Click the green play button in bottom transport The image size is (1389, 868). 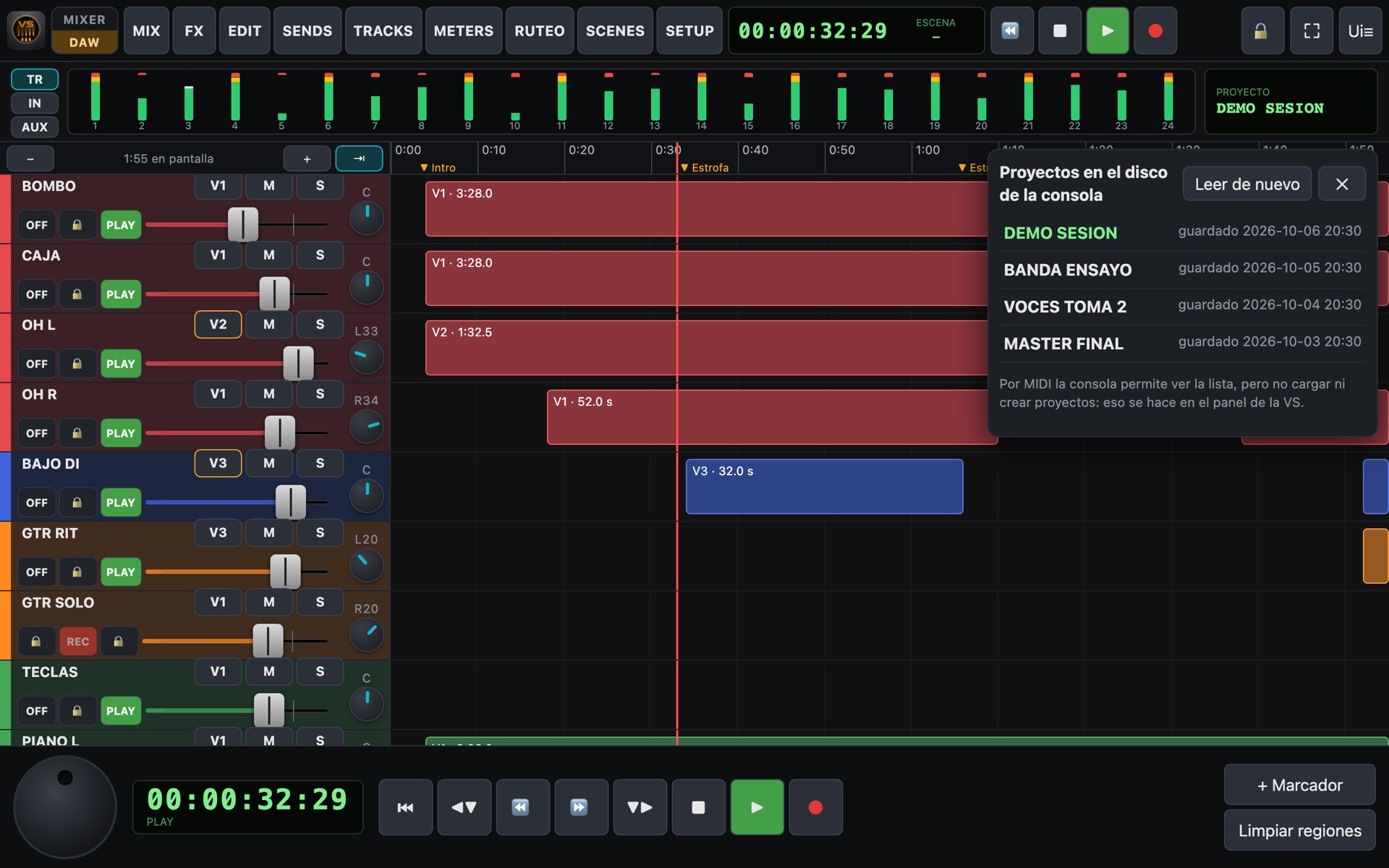point(757,807)
